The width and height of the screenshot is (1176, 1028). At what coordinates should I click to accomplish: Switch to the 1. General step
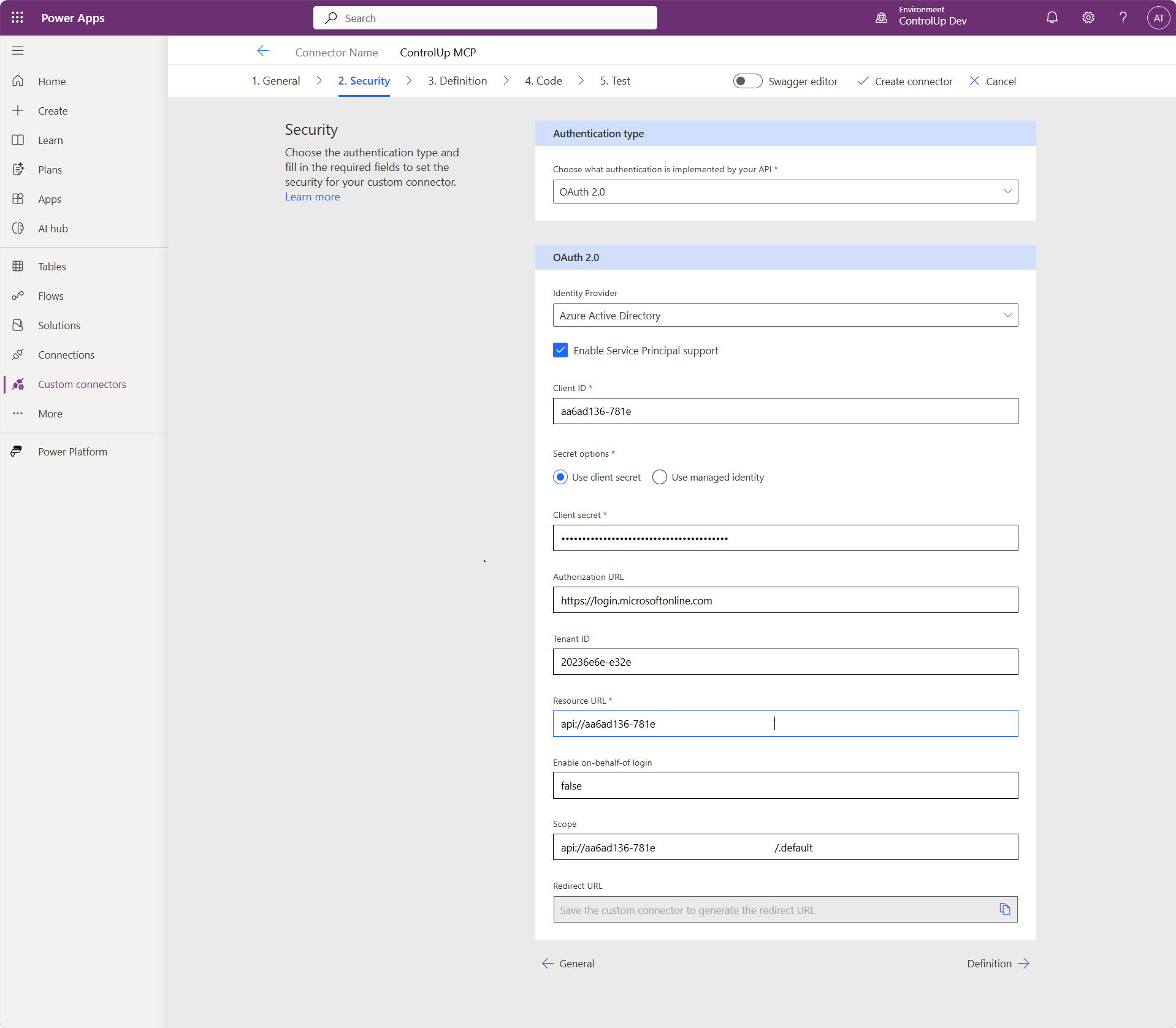[276, 81]
